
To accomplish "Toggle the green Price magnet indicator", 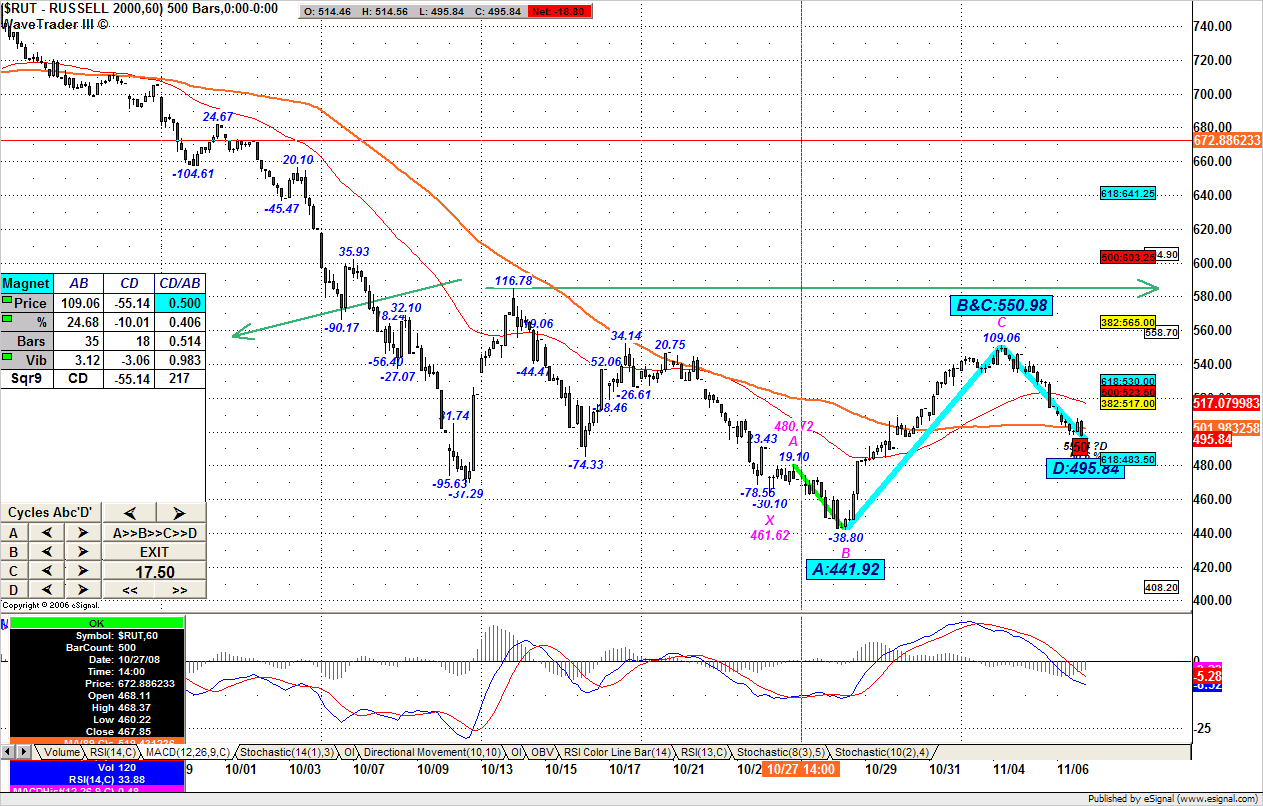I will point(7,301).
